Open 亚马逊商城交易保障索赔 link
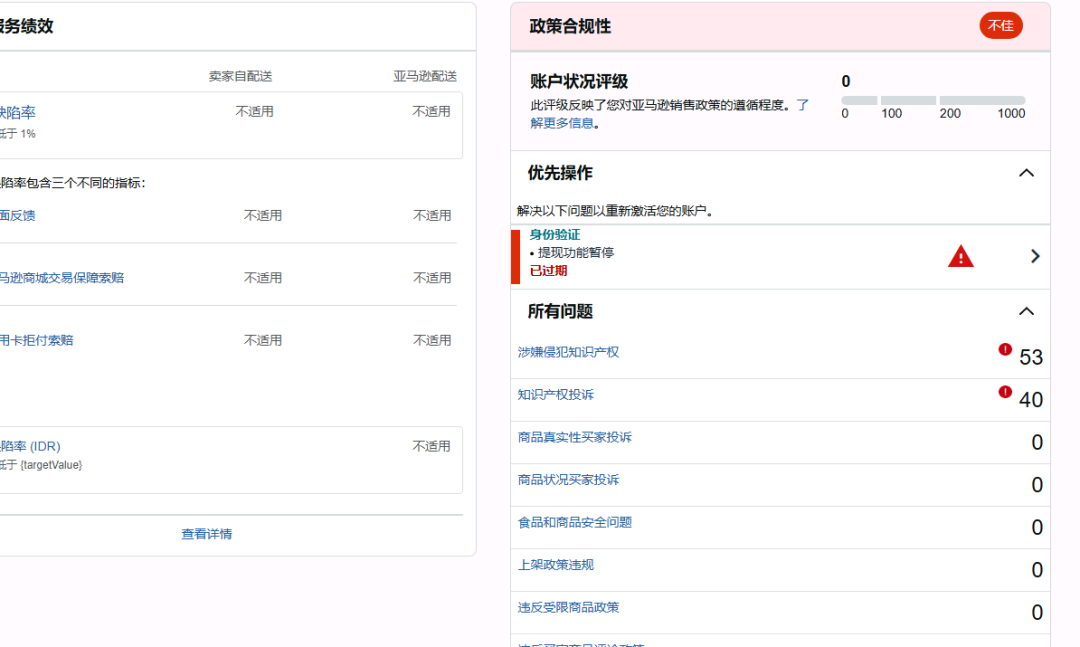Image resolution: width=1080 pixels, height=647 pixels. (62, 278)
